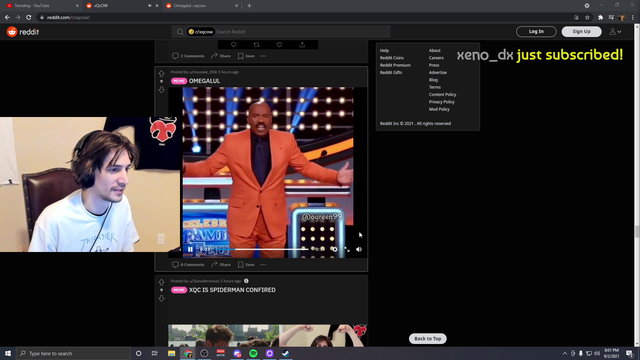Bookmark this page with star icon

(x=587, y=18)
